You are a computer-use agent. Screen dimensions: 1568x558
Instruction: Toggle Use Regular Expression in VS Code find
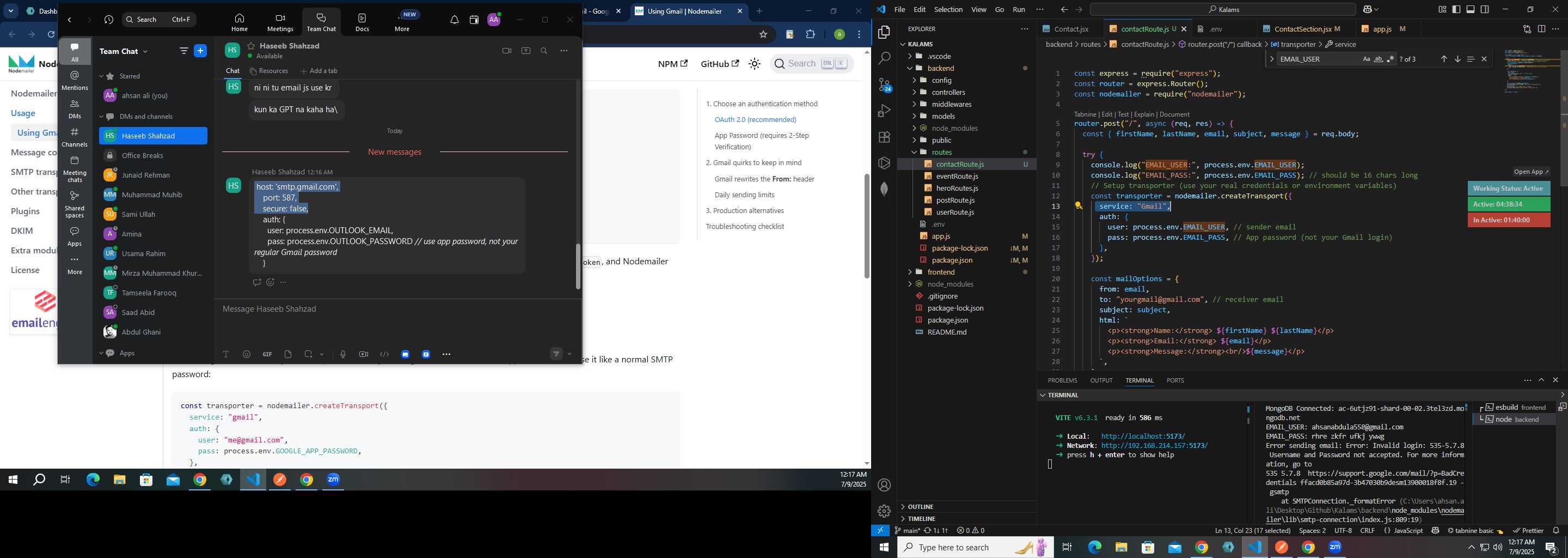pyautogui.click(x=1391, y=59)
